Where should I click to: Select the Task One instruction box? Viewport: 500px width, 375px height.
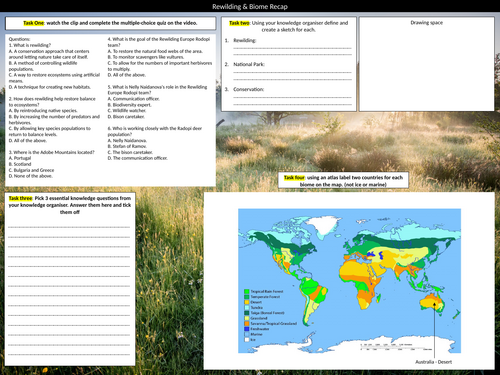[110, 23]
